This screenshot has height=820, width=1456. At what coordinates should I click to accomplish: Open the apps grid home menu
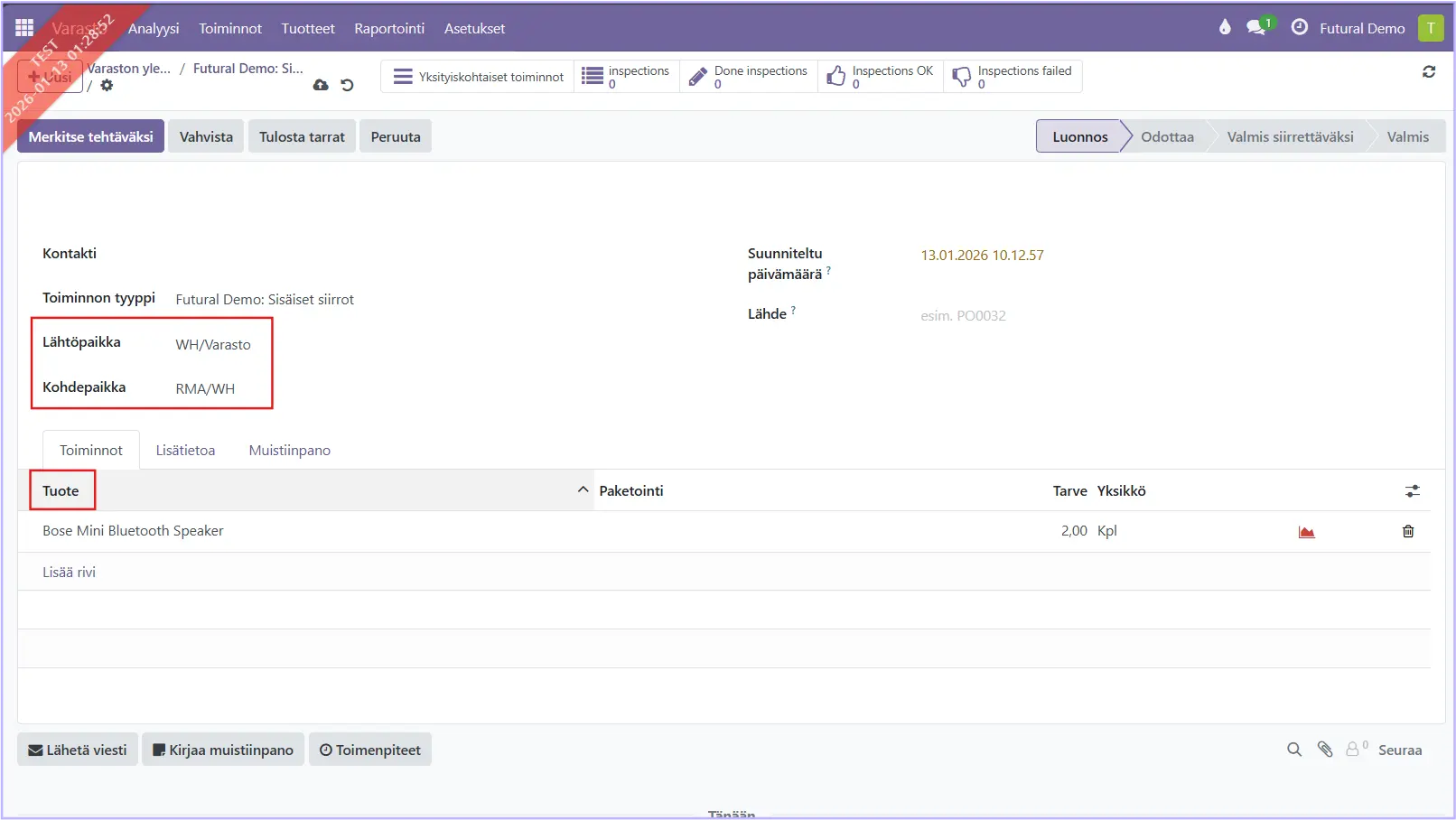(24, 28)
